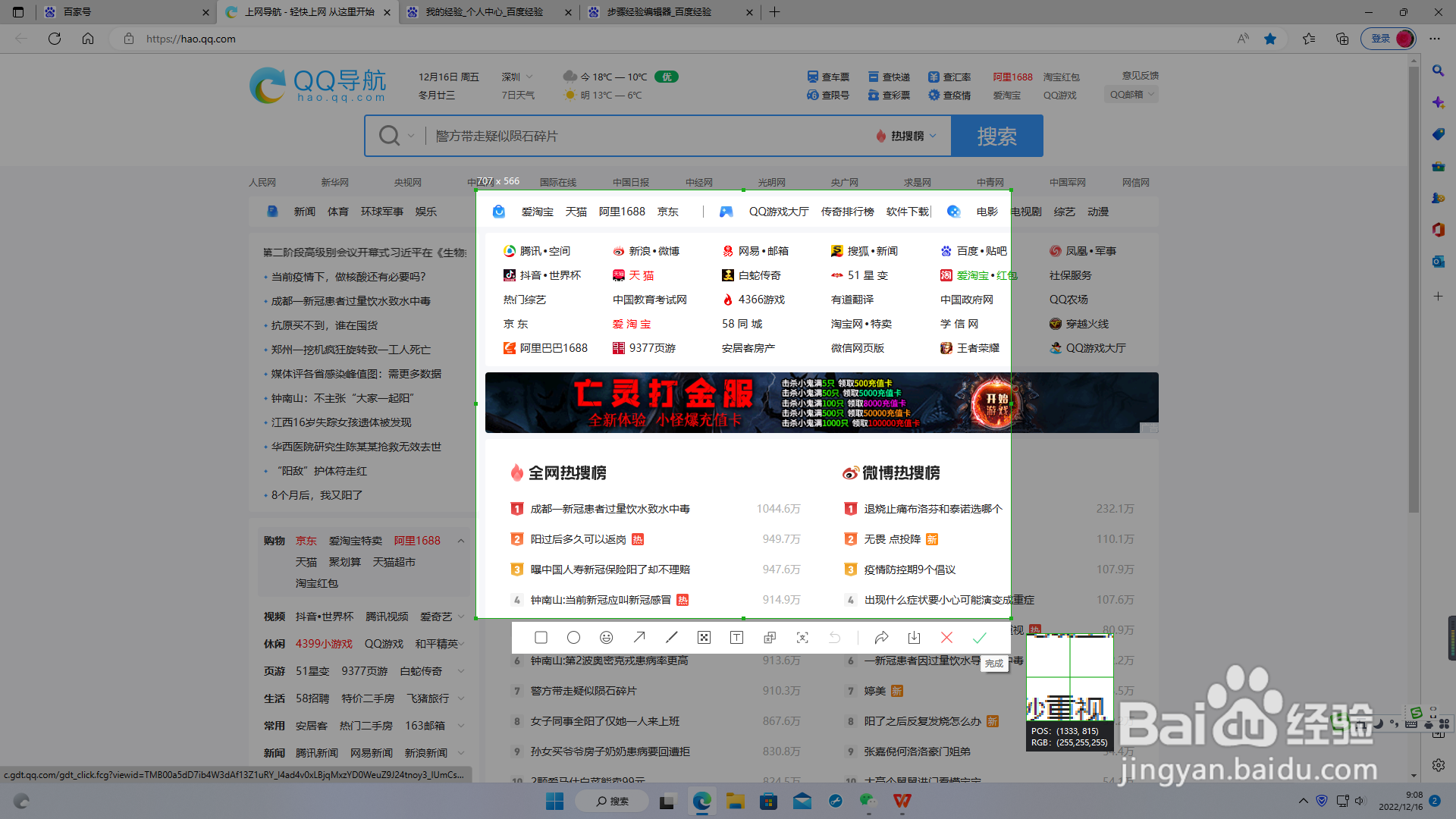
Task: Open the emoji sticker tool
Action: click(x=606, y=638)
